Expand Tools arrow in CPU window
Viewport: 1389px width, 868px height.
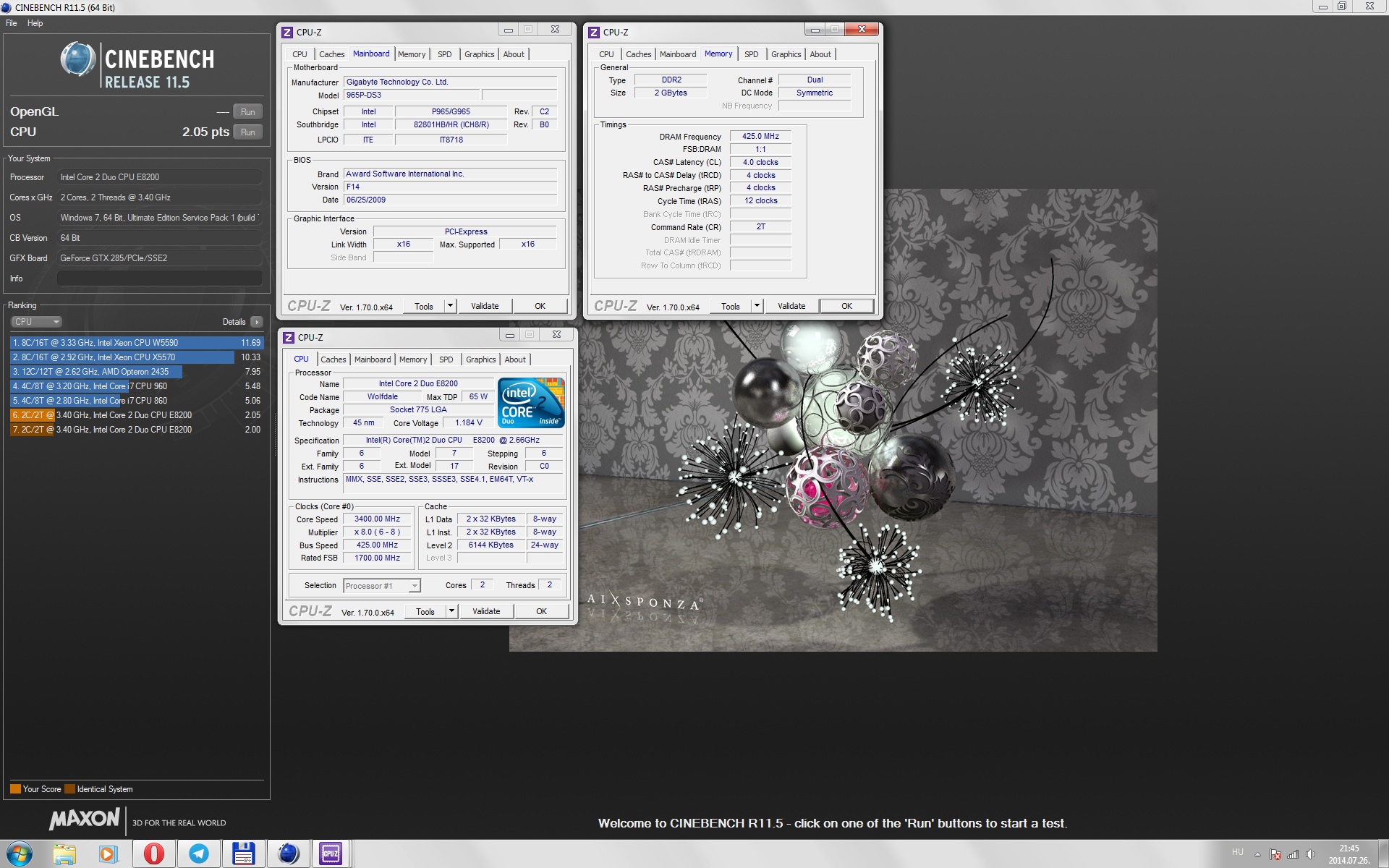click(x=451, y=611)
